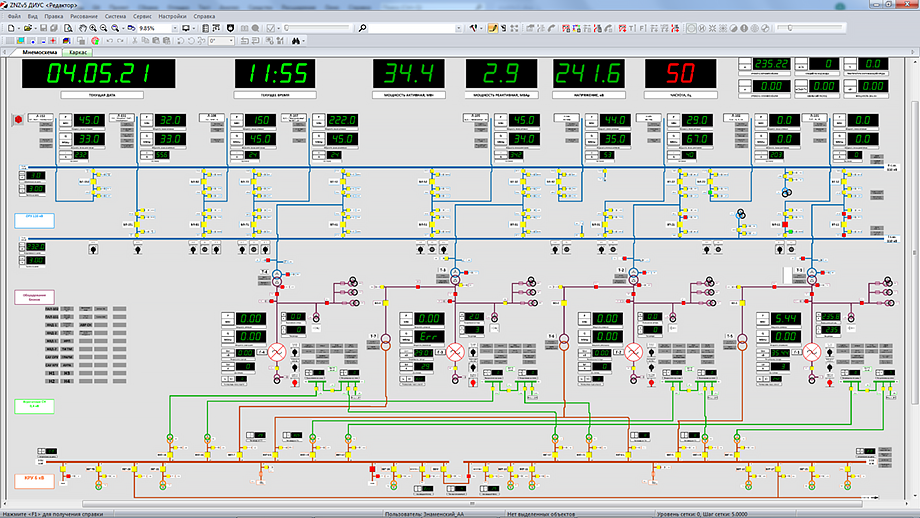The height and width of the screenshot is (518, 920).
Task: Click the search magnifier icon beside toolbar slider
Action: [x=362, y=29]
